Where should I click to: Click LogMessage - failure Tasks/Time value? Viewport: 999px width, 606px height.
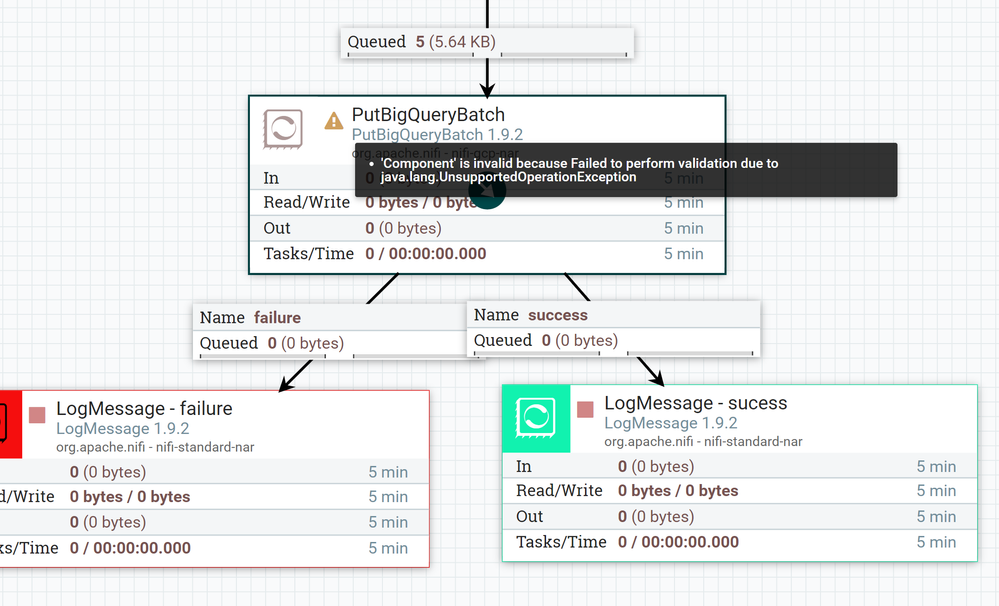130,548
